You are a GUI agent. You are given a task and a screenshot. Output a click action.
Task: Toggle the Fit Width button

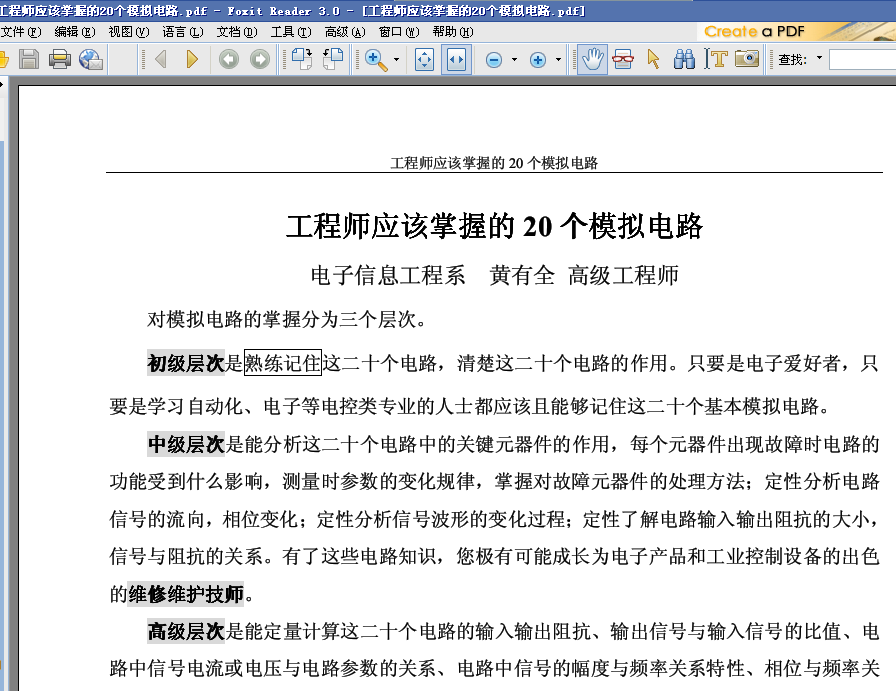tap(456, 59)
